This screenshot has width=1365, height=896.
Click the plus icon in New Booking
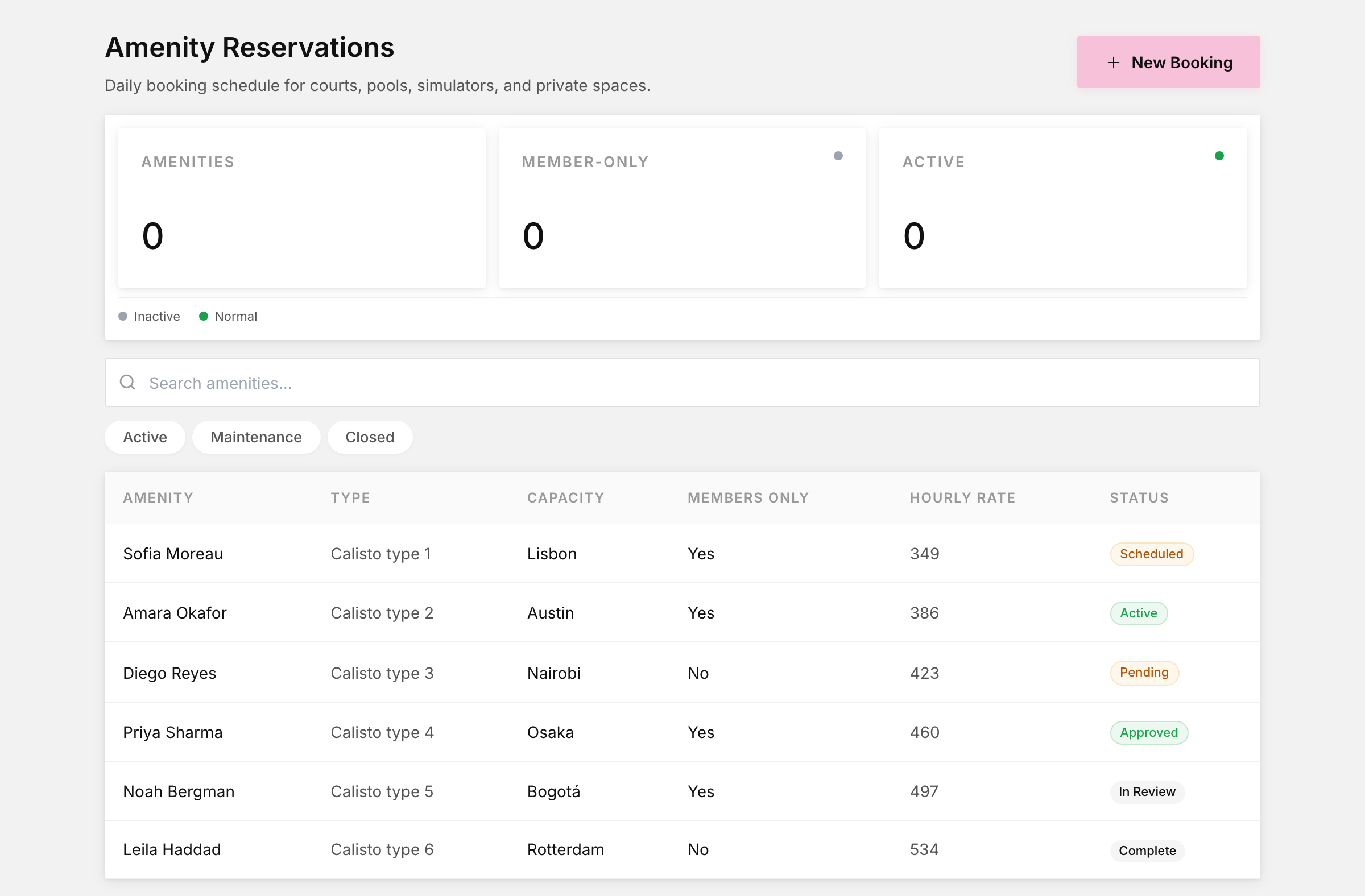point(1112,63)
